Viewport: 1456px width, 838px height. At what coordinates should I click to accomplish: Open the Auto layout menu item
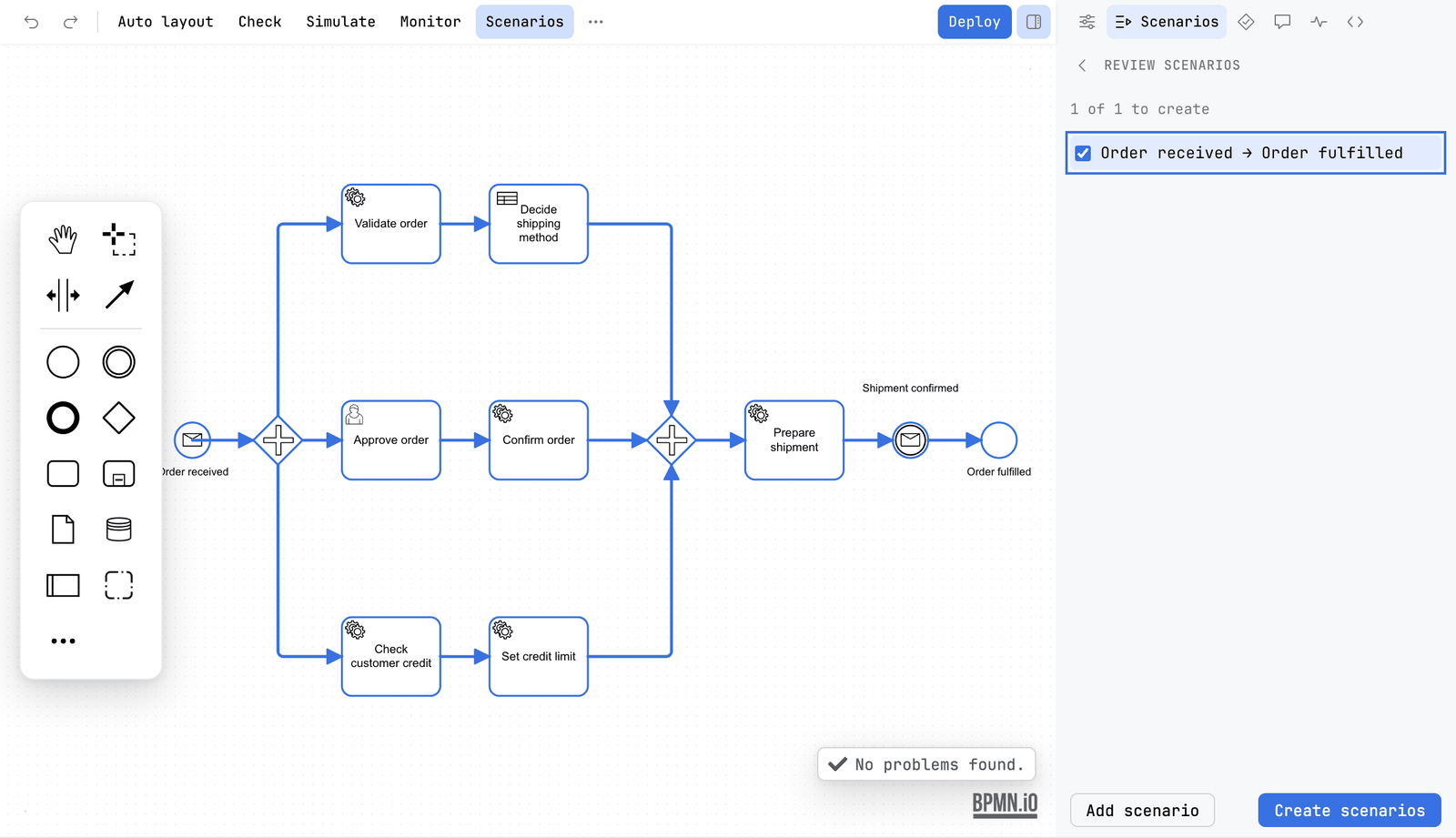pos(166,22)
